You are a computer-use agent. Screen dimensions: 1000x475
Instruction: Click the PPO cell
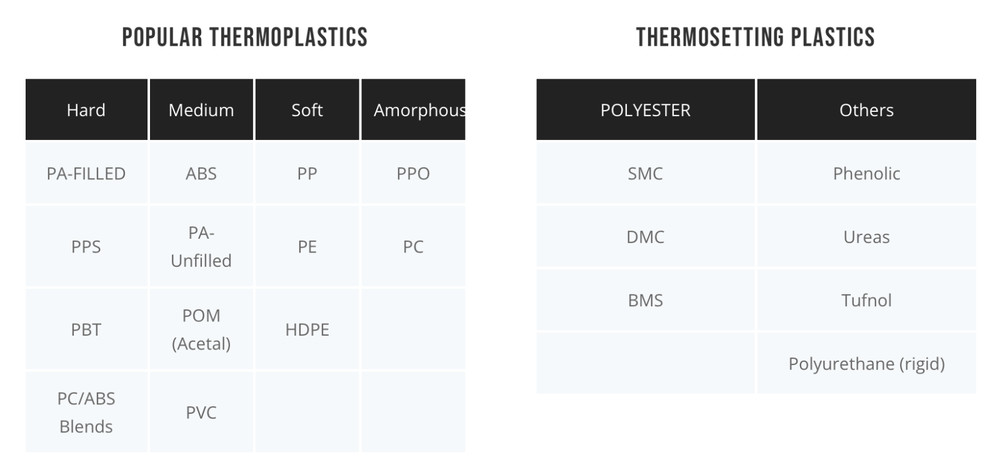pyautogui.click(x=413, y=173)
